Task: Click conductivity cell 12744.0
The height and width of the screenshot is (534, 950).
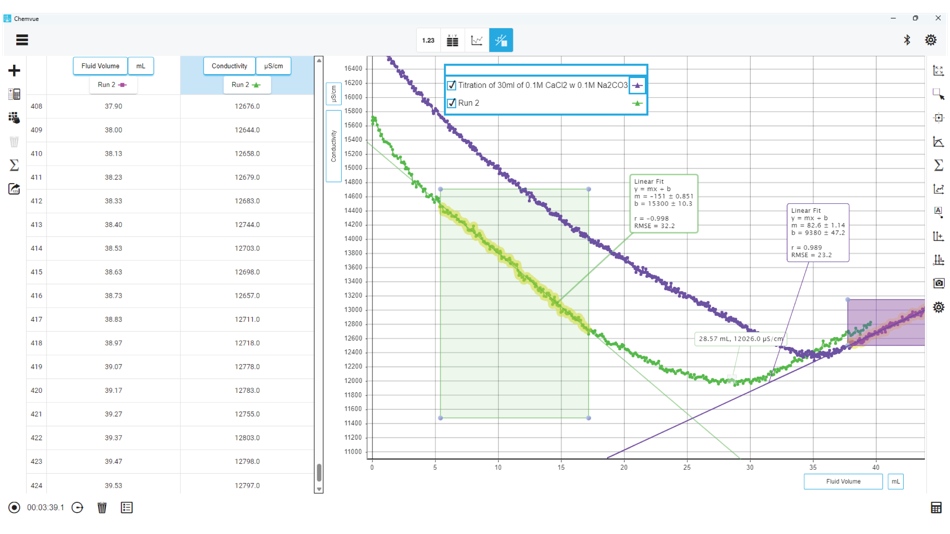Action: (247, 225)
